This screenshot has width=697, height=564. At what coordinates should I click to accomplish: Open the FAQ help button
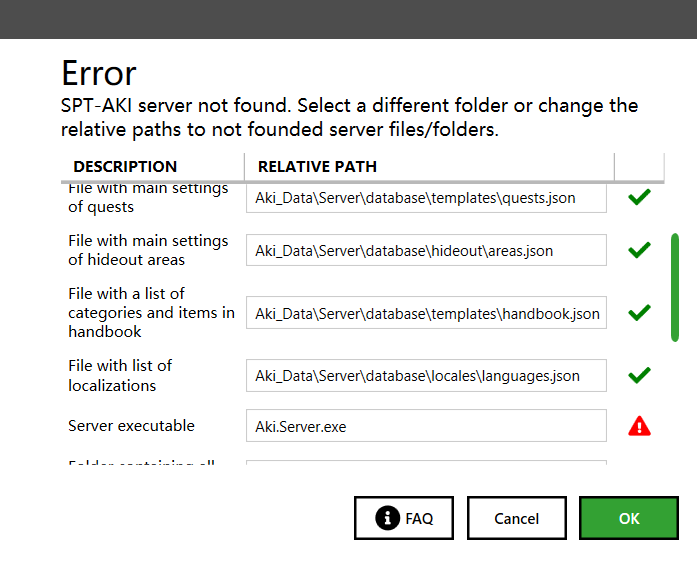(404, 518)
